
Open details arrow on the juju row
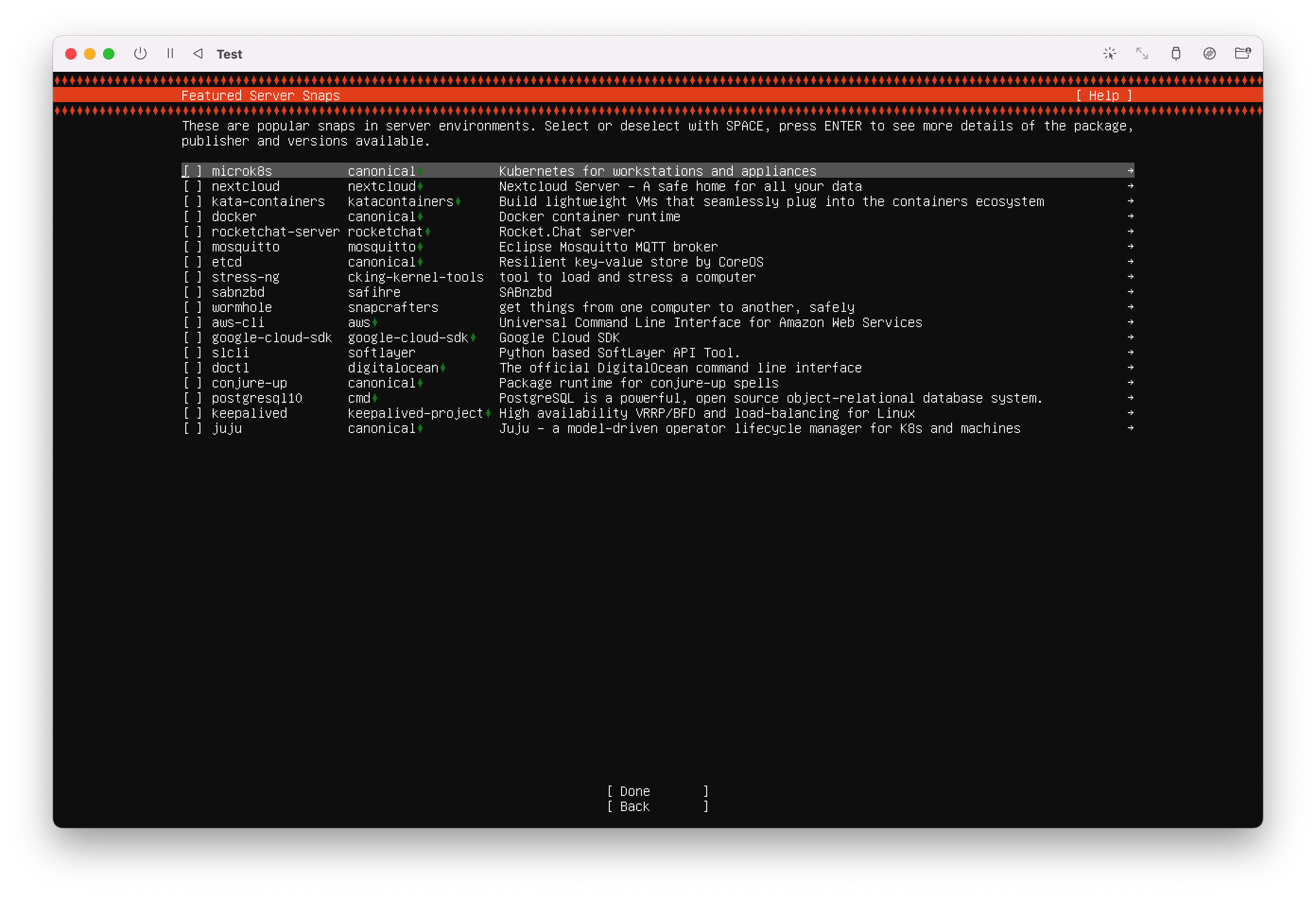click(x=1130, y=428)
